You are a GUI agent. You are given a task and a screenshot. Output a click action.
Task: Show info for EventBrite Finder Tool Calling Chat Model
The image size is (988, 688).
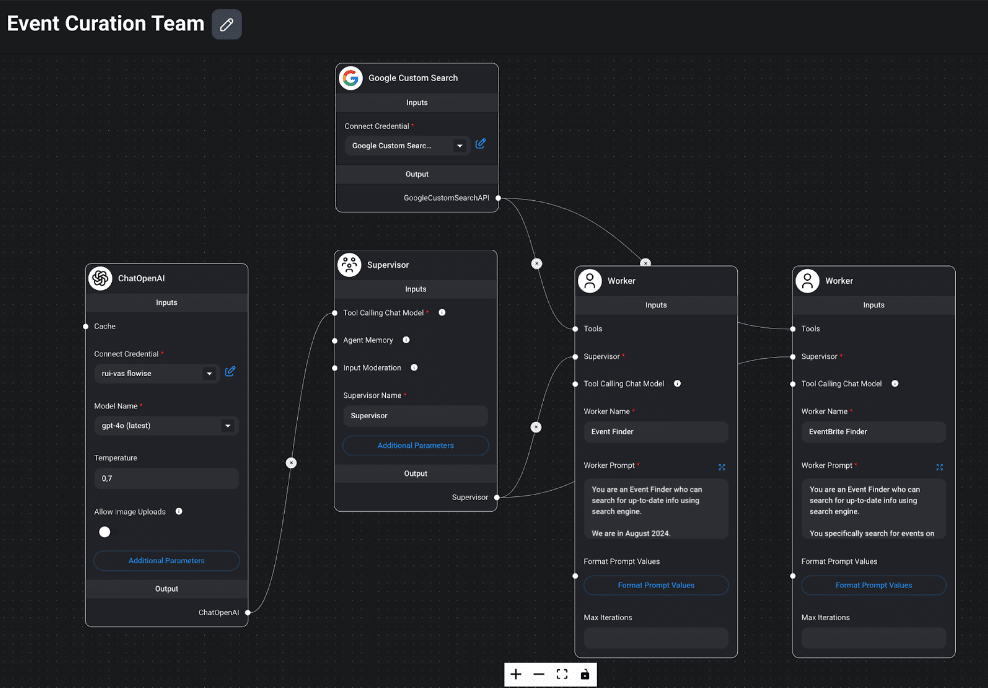pyautogui.click(x=895, y=384)
